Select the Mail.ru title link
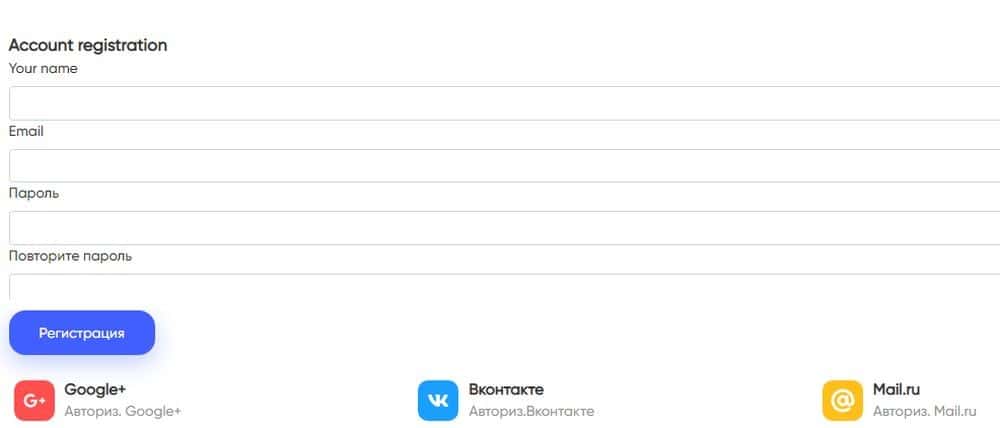The height and width of the screenshot is (428, 1000). 896,389
